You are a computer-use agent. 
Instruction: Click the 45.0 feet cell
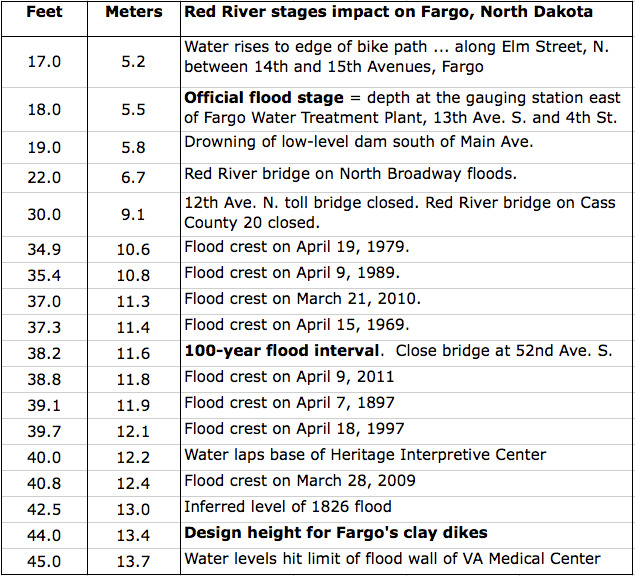pos(44,560)
